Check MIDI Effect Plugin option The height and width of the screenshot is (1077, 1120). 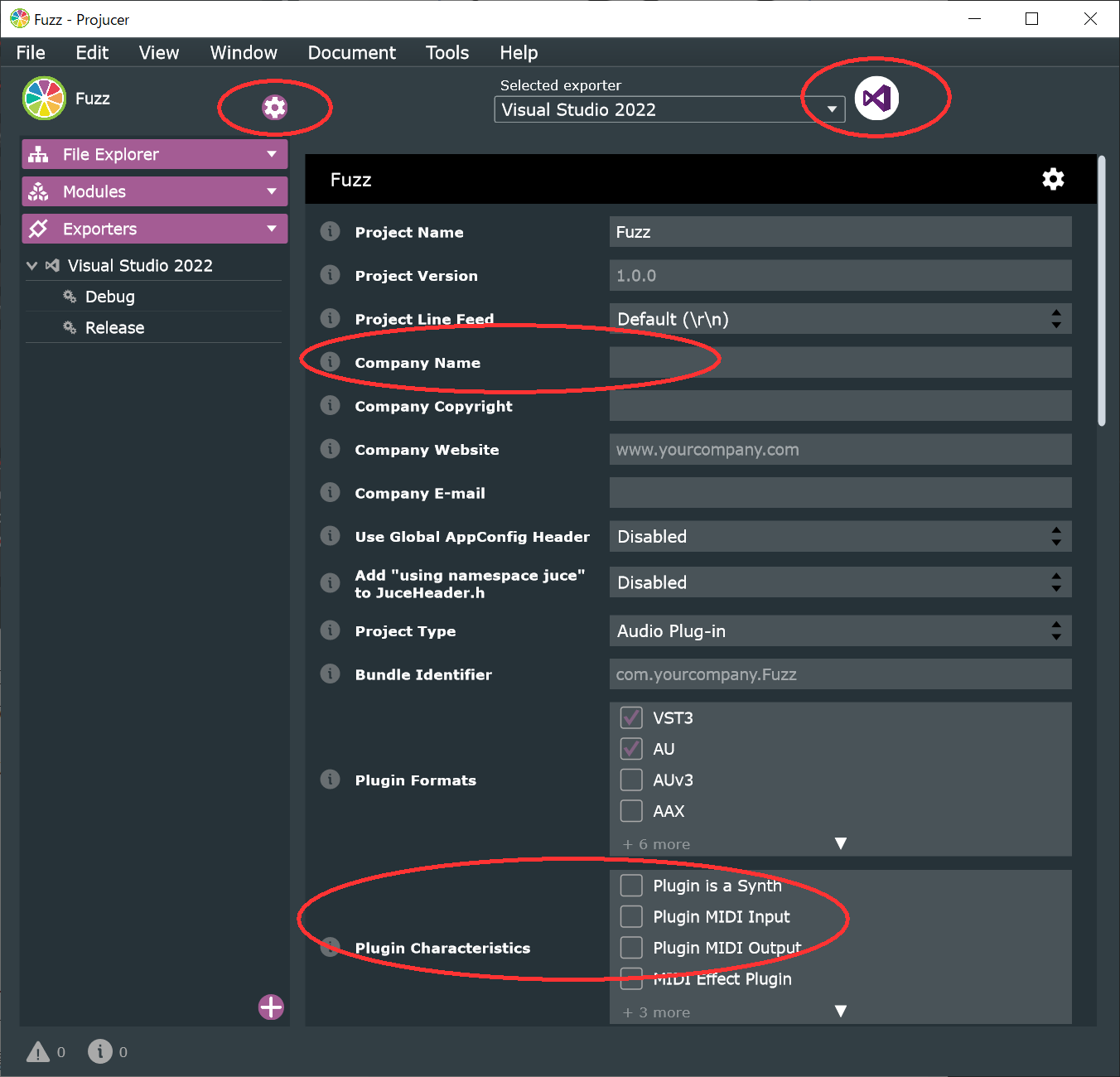click(631, 978)
